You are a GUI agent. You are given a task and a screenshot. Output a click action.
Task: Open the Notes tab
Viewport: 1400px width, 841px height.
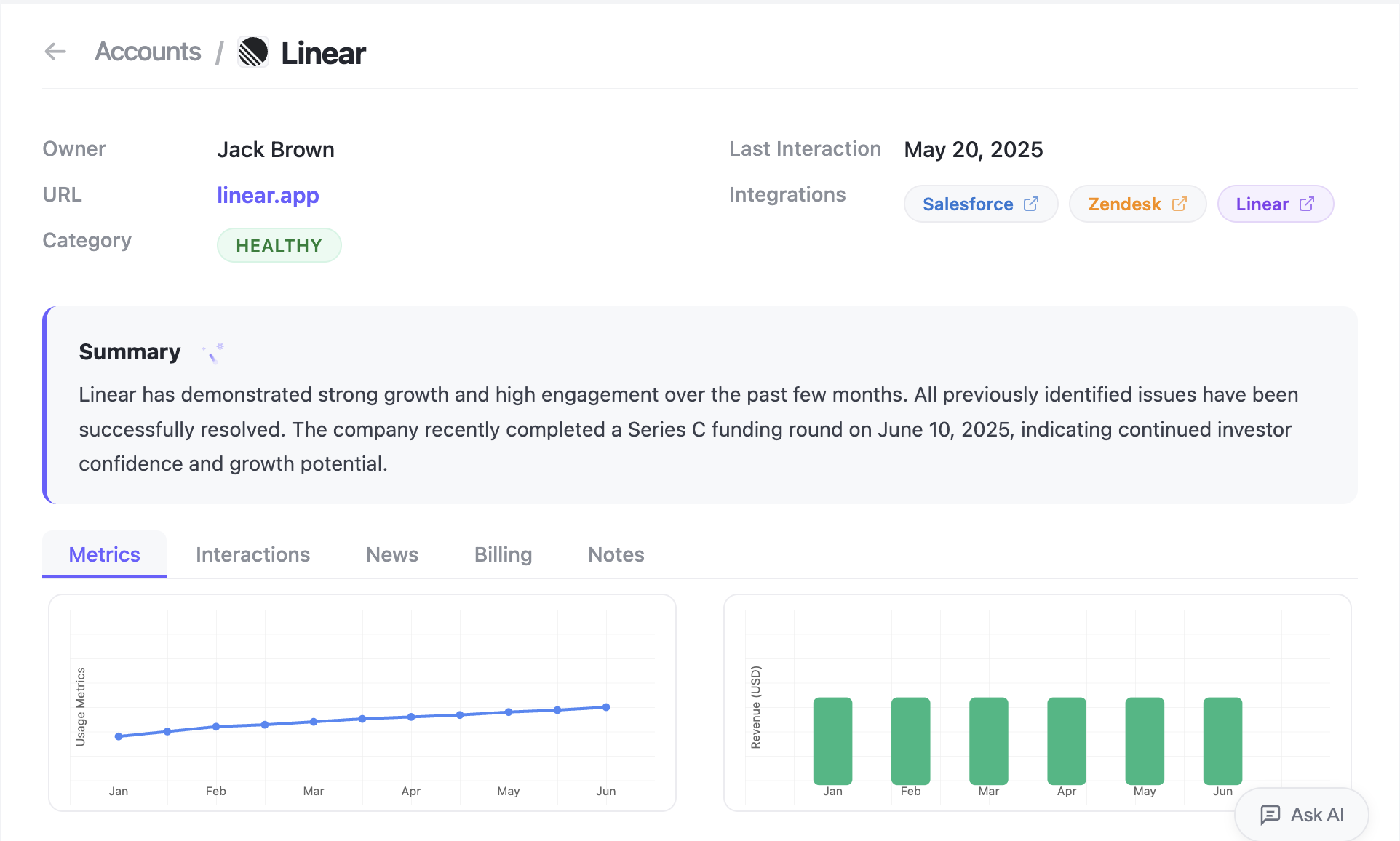coord(616,554)
